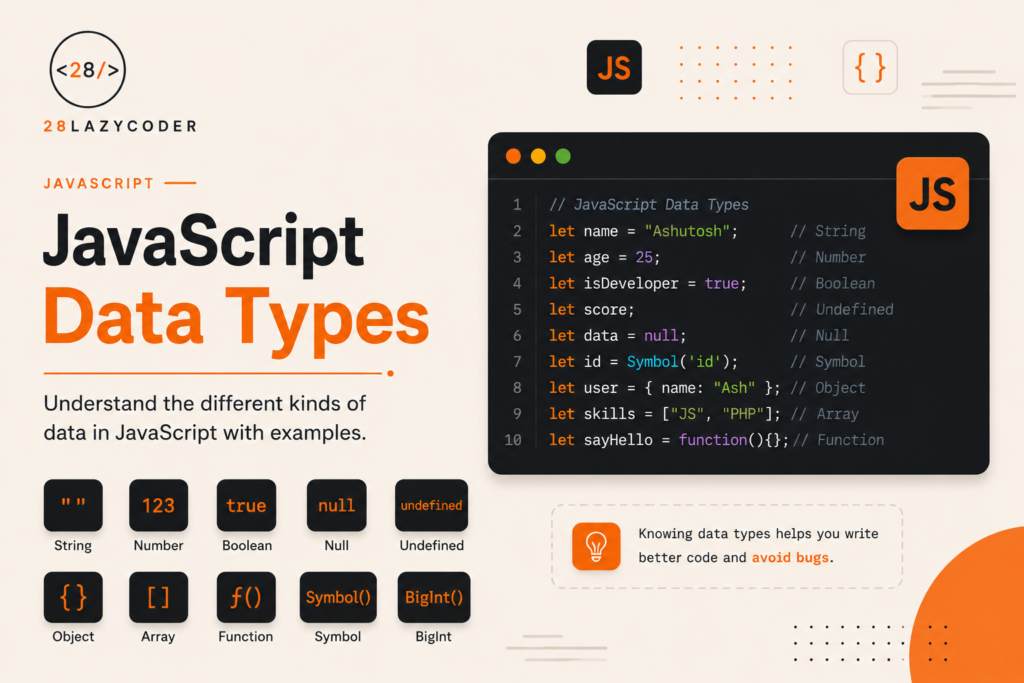Click the '// Number' comment
1024x683 pixels.
click(827, 257)
